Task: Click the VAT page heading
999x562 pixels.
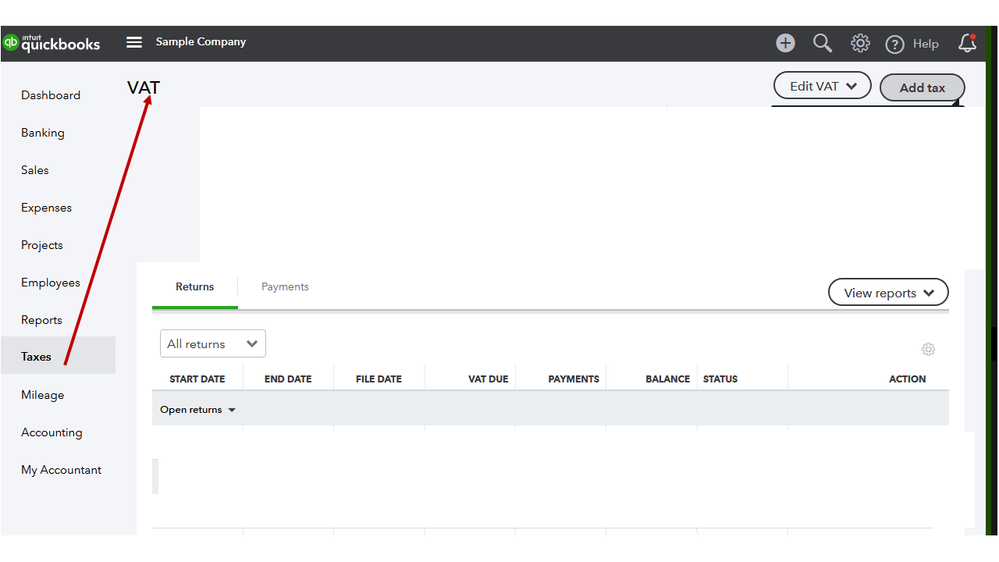Action: point(143,87)
